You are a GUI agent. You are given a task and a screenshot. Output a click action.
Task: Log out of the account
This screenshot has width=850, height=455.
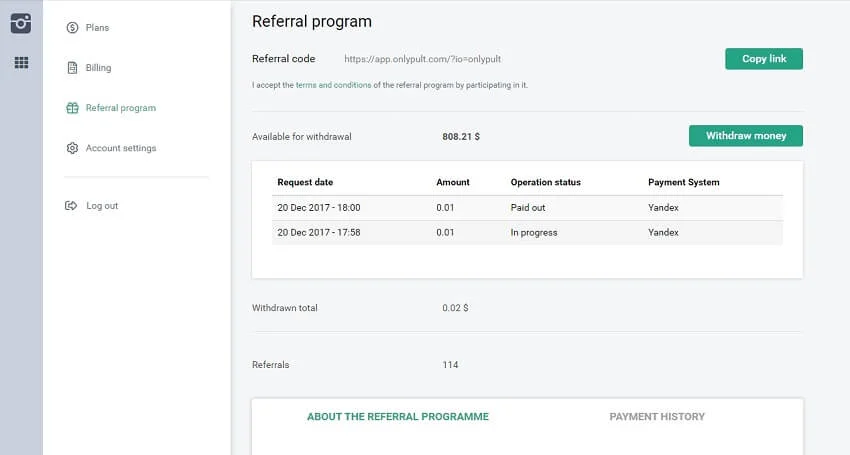pos(102,206)
